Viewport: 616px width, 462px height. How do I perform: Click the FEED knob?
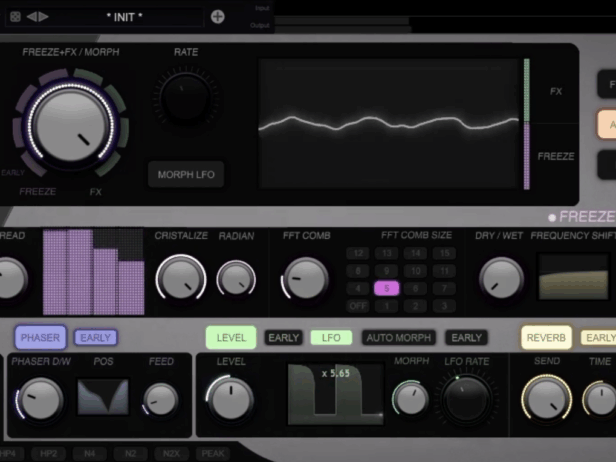click(161, 400)
